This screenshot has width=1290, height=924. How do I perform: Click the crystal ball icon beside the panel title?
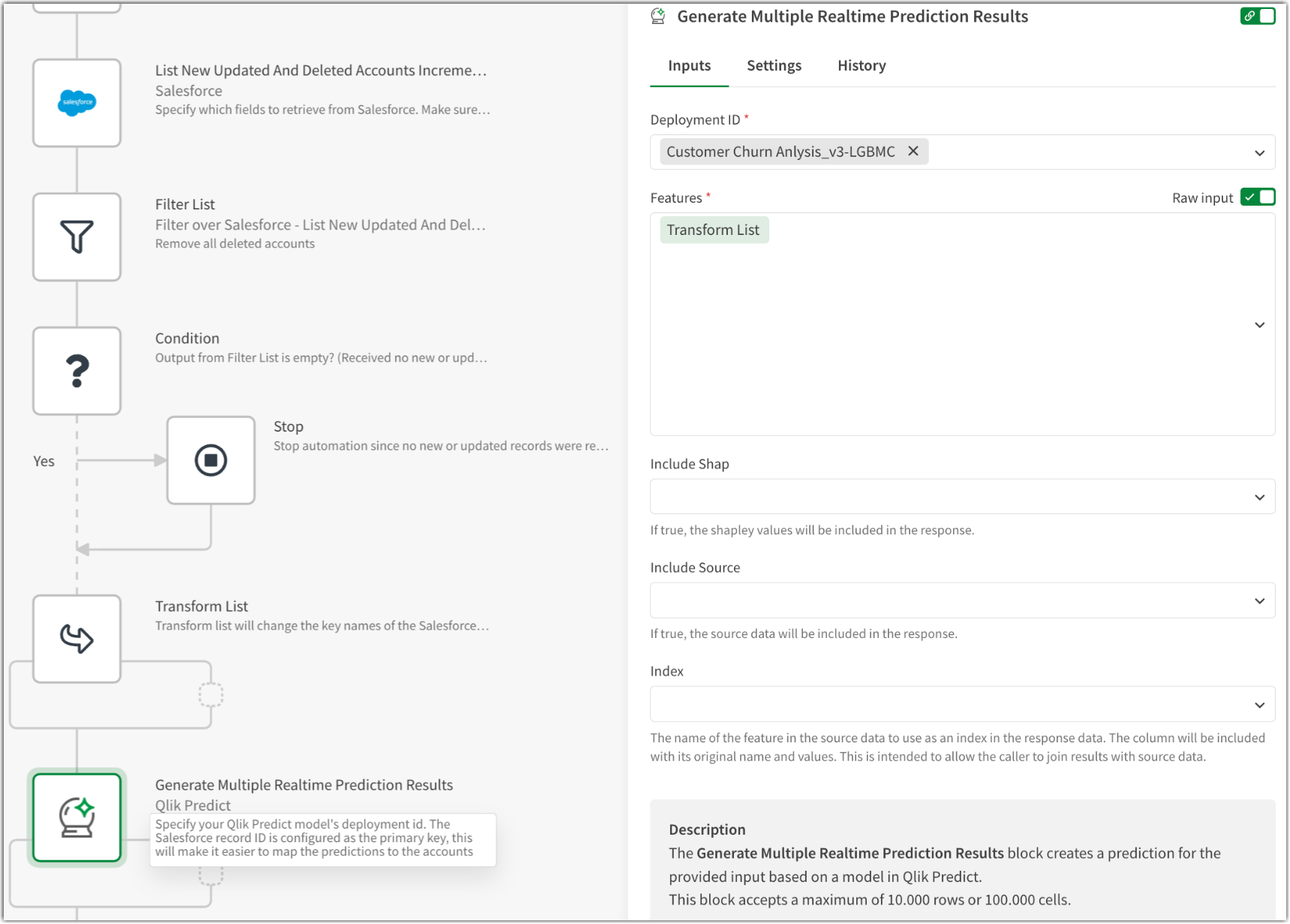click(657, 15)
